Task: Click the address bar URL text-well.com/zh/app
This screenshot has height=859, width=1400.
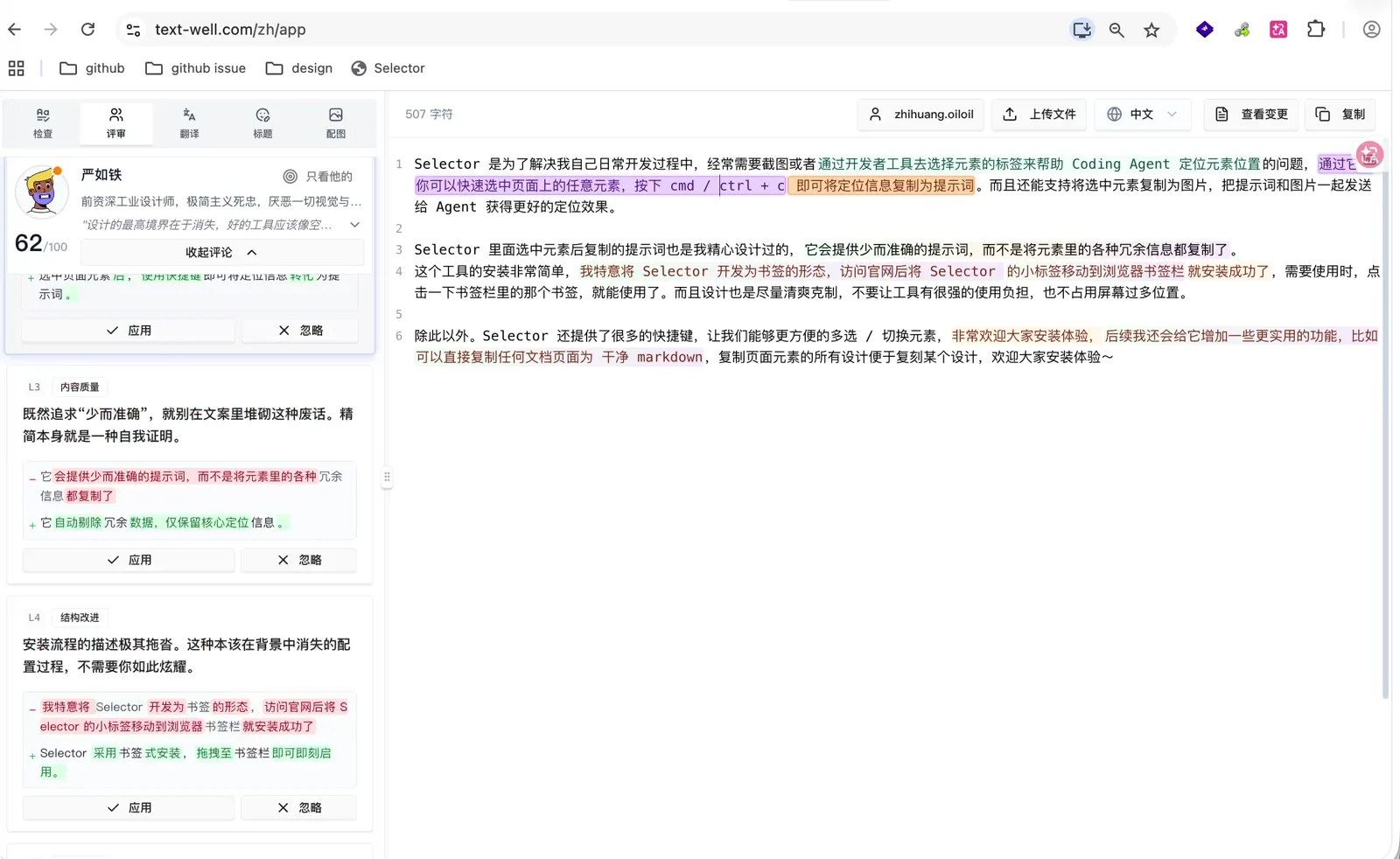Action: pyautogui.click(x=230, y=30)
